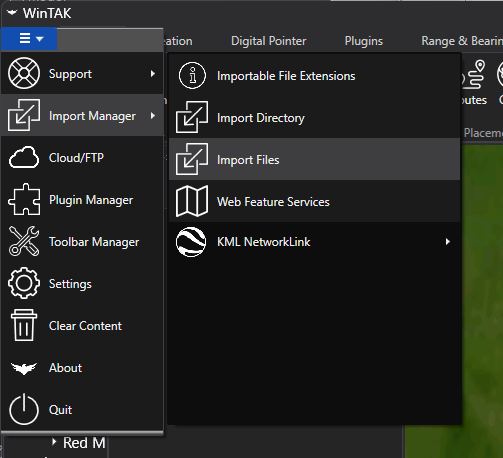Click the Import Directory icon

[x=192, y=117]
